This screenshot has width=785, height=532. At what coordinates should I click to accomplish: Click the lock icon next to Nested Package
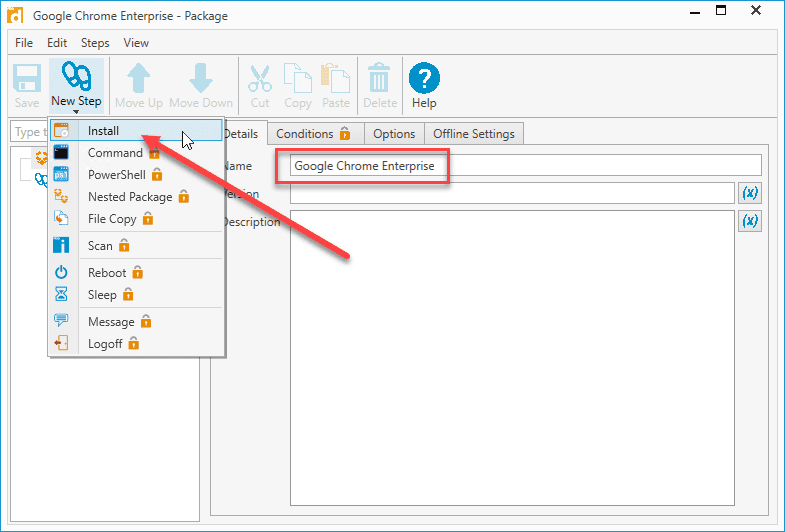(x=184, y=196)
